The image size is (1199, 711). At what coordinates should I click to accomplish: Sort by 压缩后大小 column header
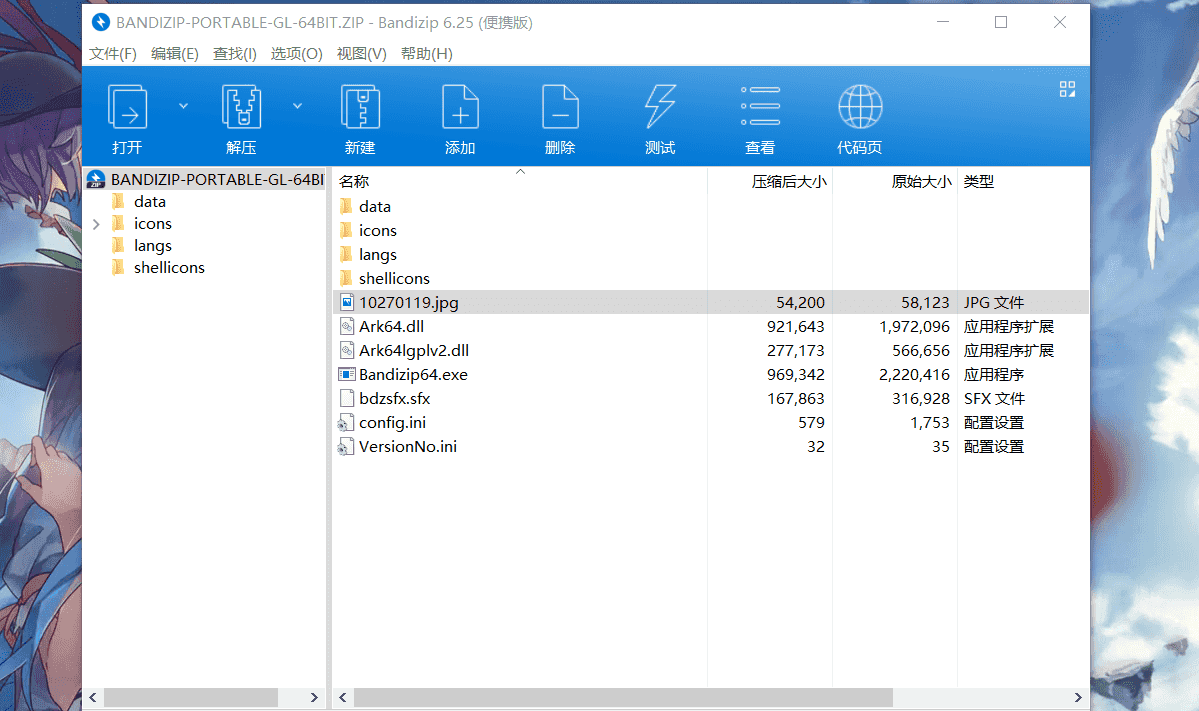pyautogui.click(x=788, y=182)
